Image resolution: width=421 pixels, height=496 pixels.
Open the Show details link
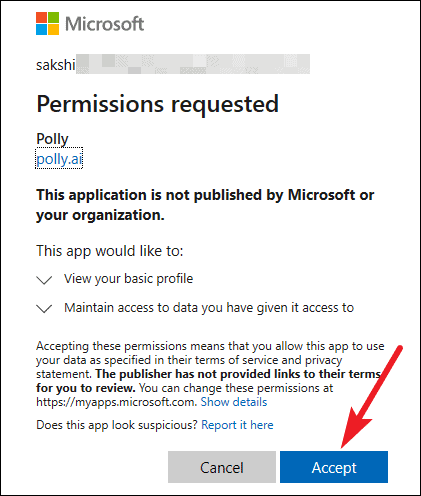tap(234, 402)
